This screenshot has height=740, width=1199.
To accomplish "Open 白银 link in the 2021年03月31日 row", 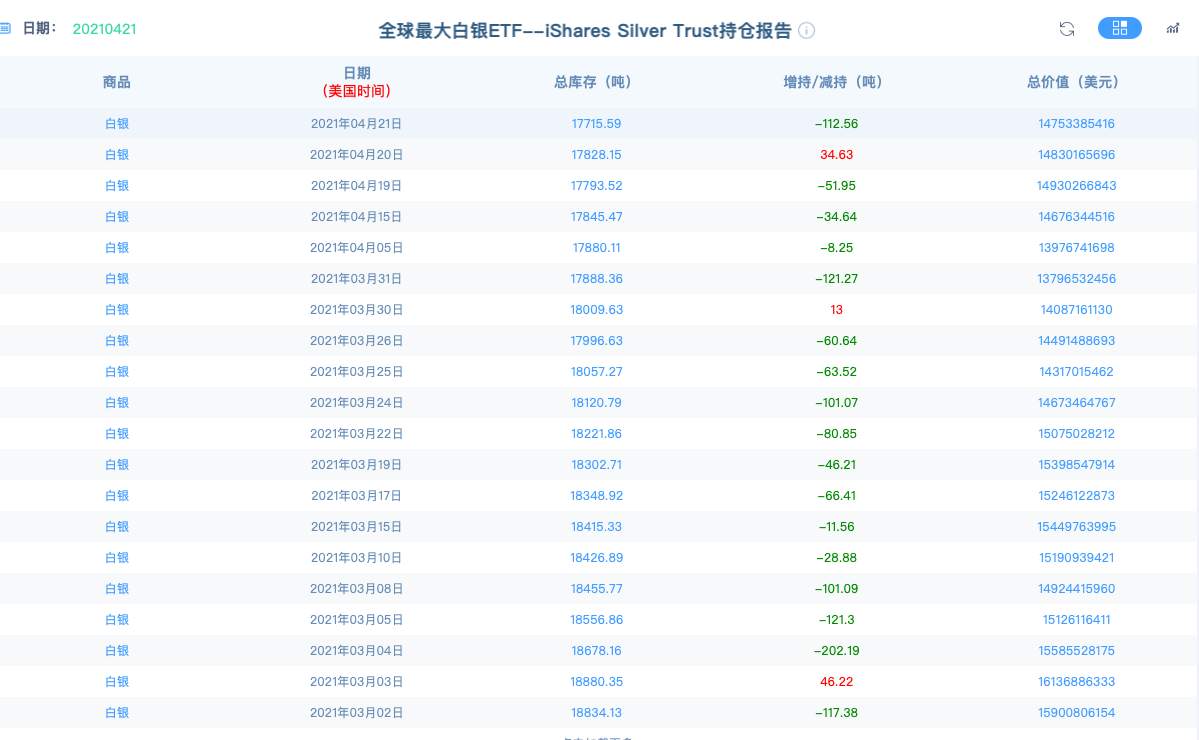I will [117, 278].
